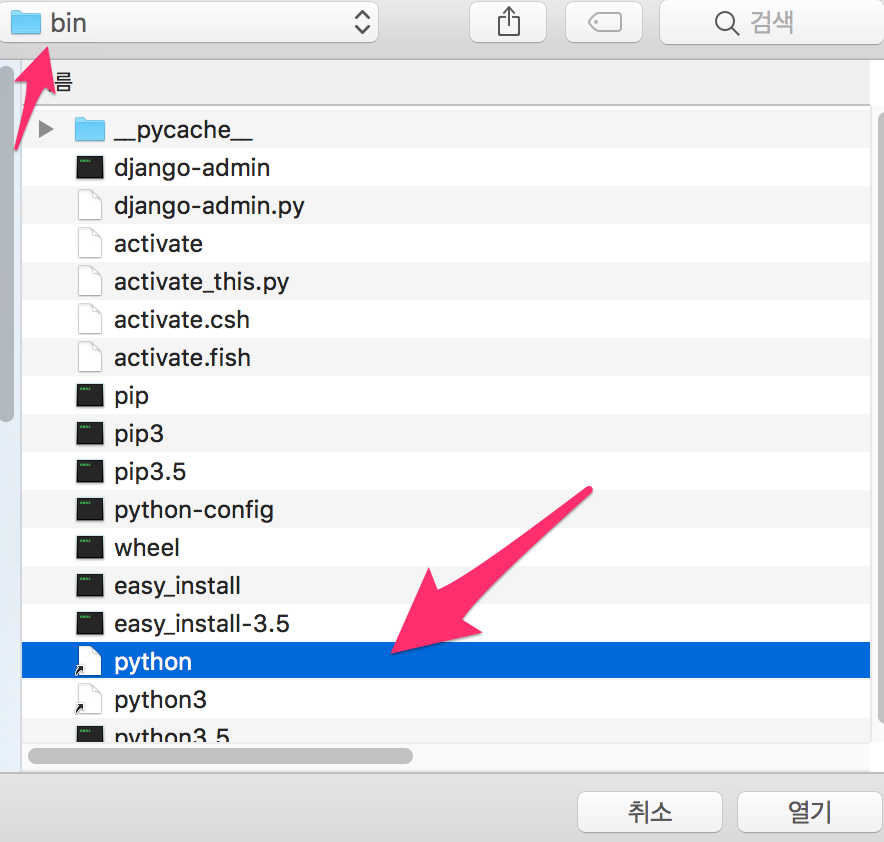
Task: Select the pip3.5 executable icon
Action: pos(90,471)
